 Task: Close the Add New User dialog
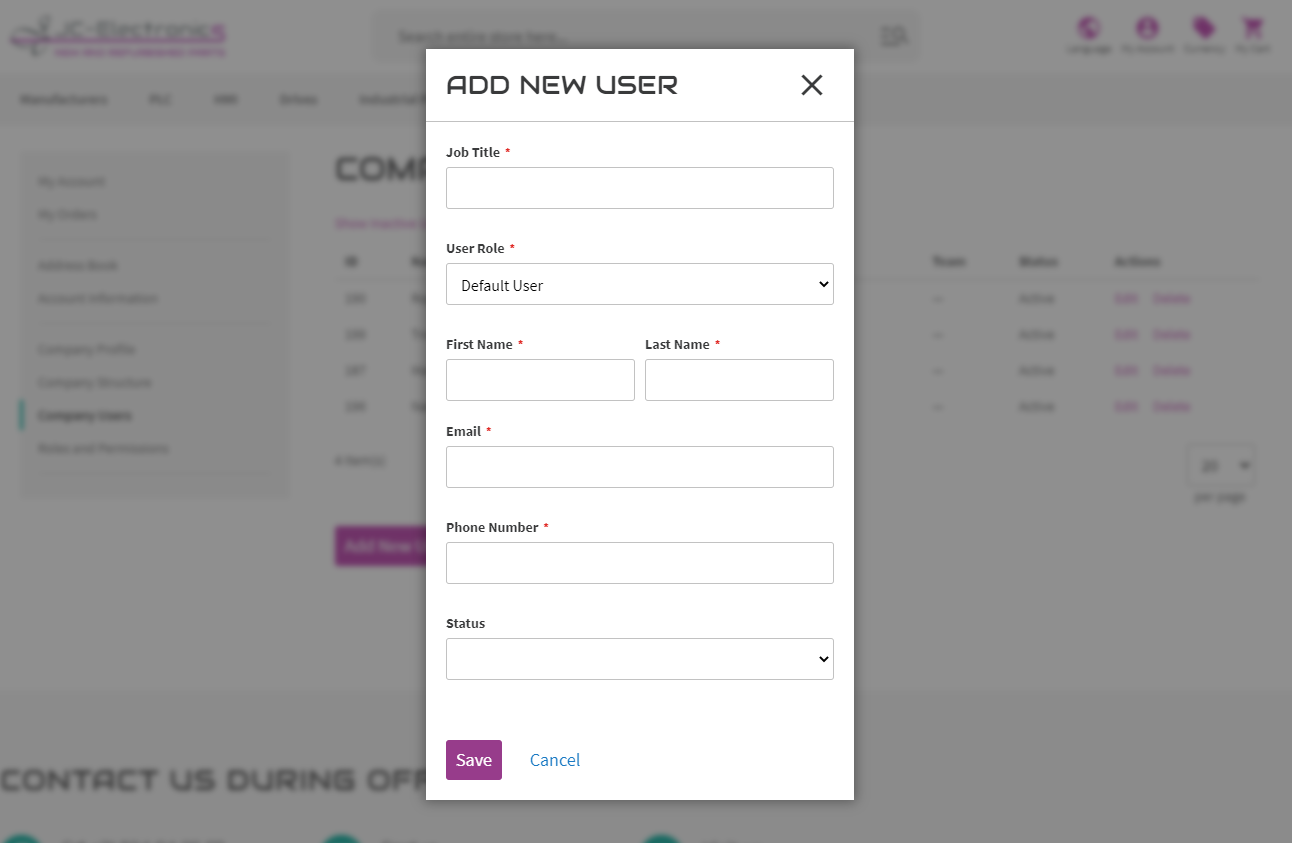tap(812, 85)
